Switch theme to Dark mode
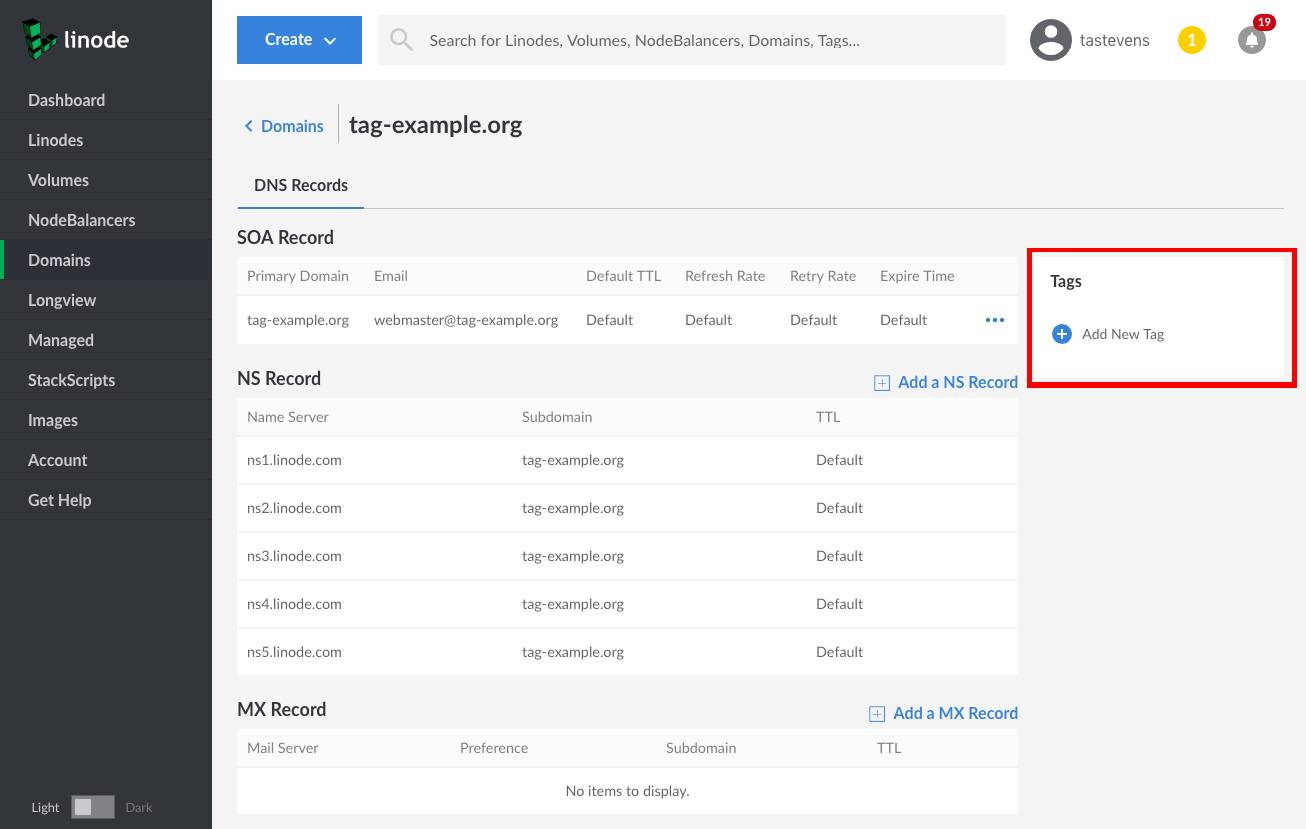This screenshot has width=1306, height=829. point(139,807)
